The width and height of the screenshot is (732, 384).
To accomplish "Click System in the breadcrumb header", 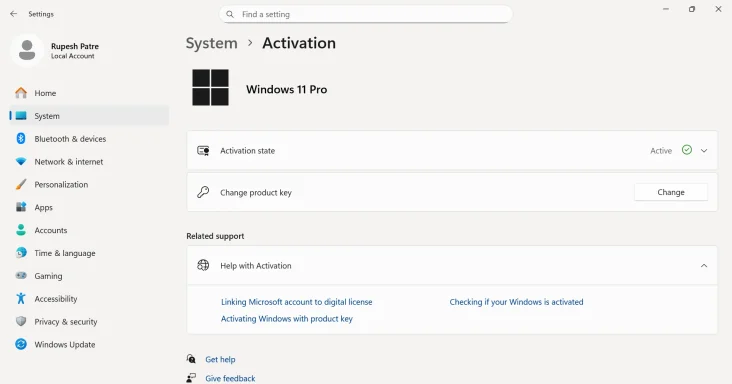I will (211, 43).
